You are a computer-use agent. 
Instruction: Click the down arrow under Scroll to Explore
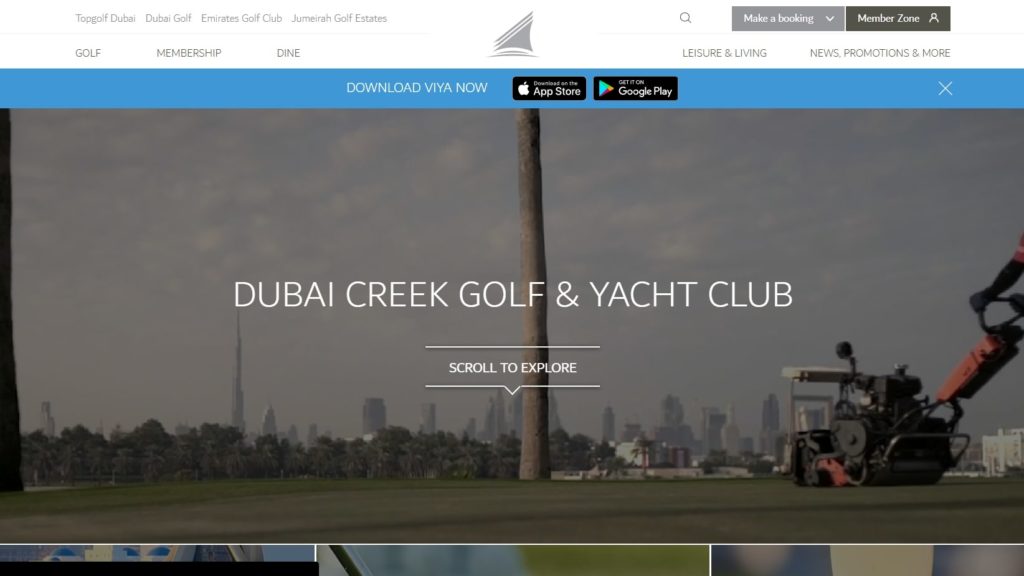(x=513, y=390)
